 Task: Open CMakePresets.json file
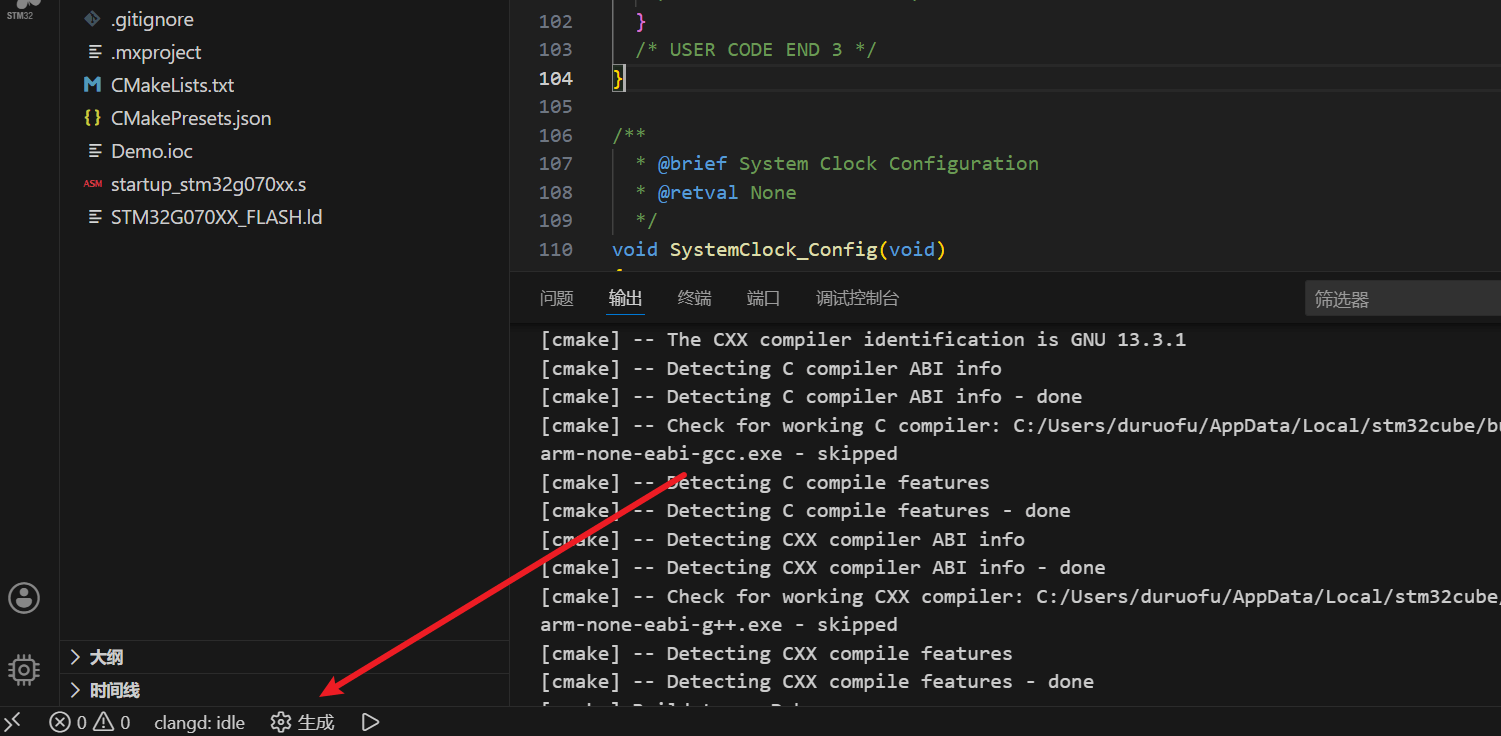point(190,118)
